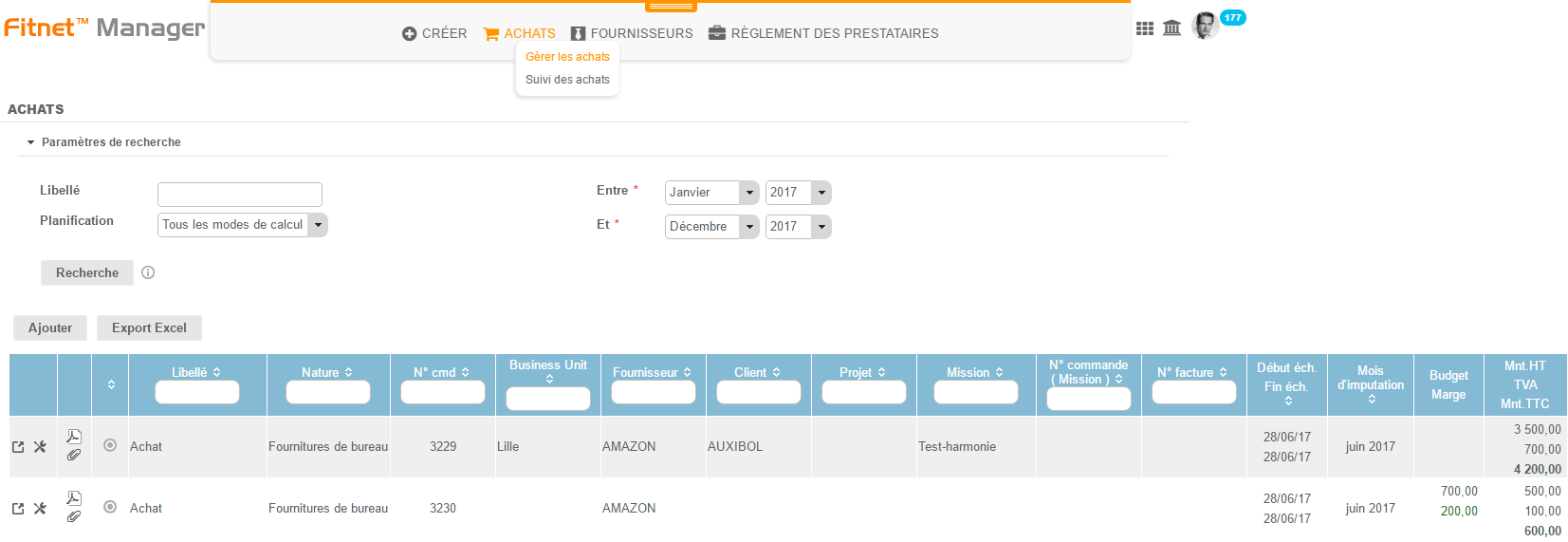The image size is (1568, 542).
Task: Select Suivi des achats from Achats submenu
Action: (x=567, y=80)
